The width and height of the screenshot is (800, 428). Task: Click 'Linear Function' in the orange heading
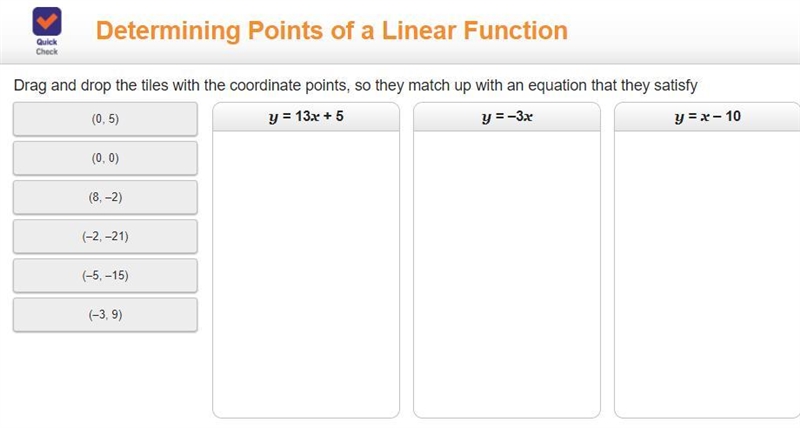[474, 31]
